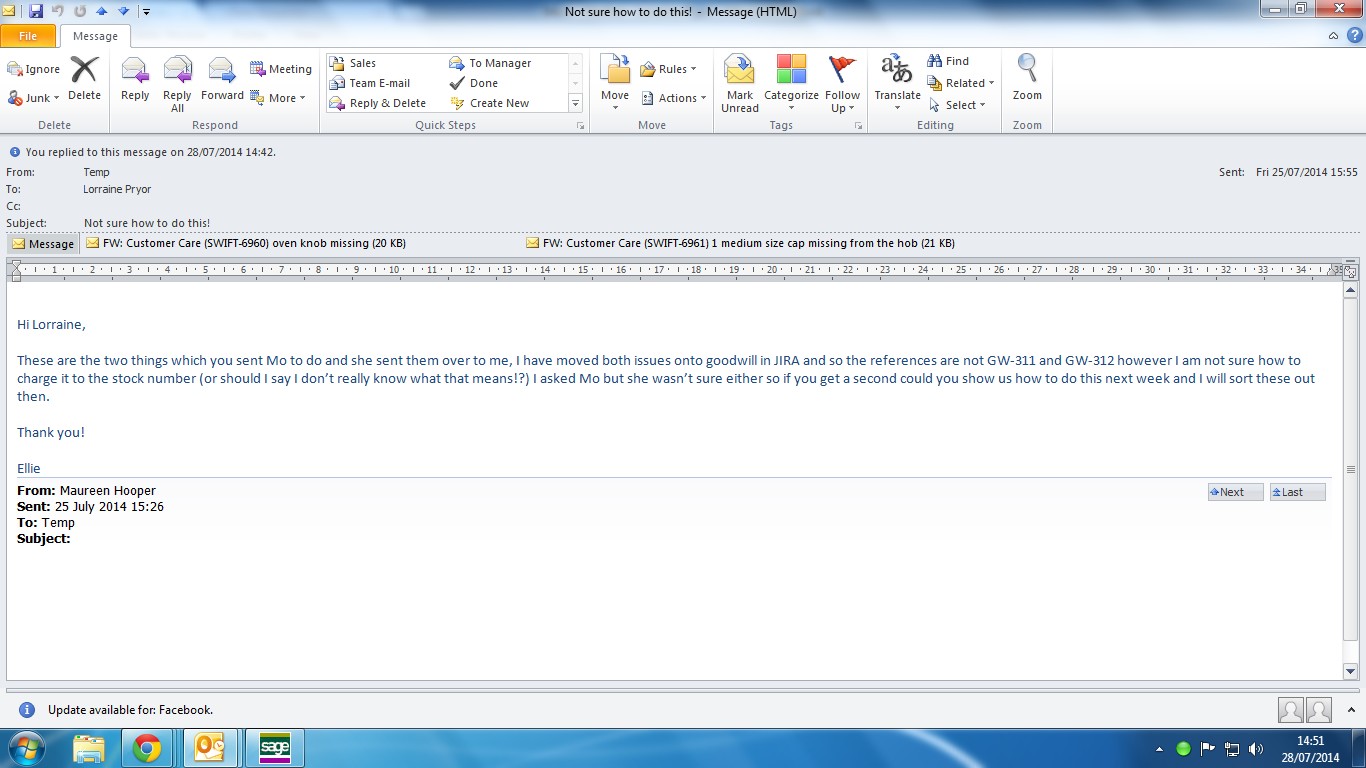Open the Sage application on the taskbar
Screen dimensions: 1366x768
(x=275, y=748)
